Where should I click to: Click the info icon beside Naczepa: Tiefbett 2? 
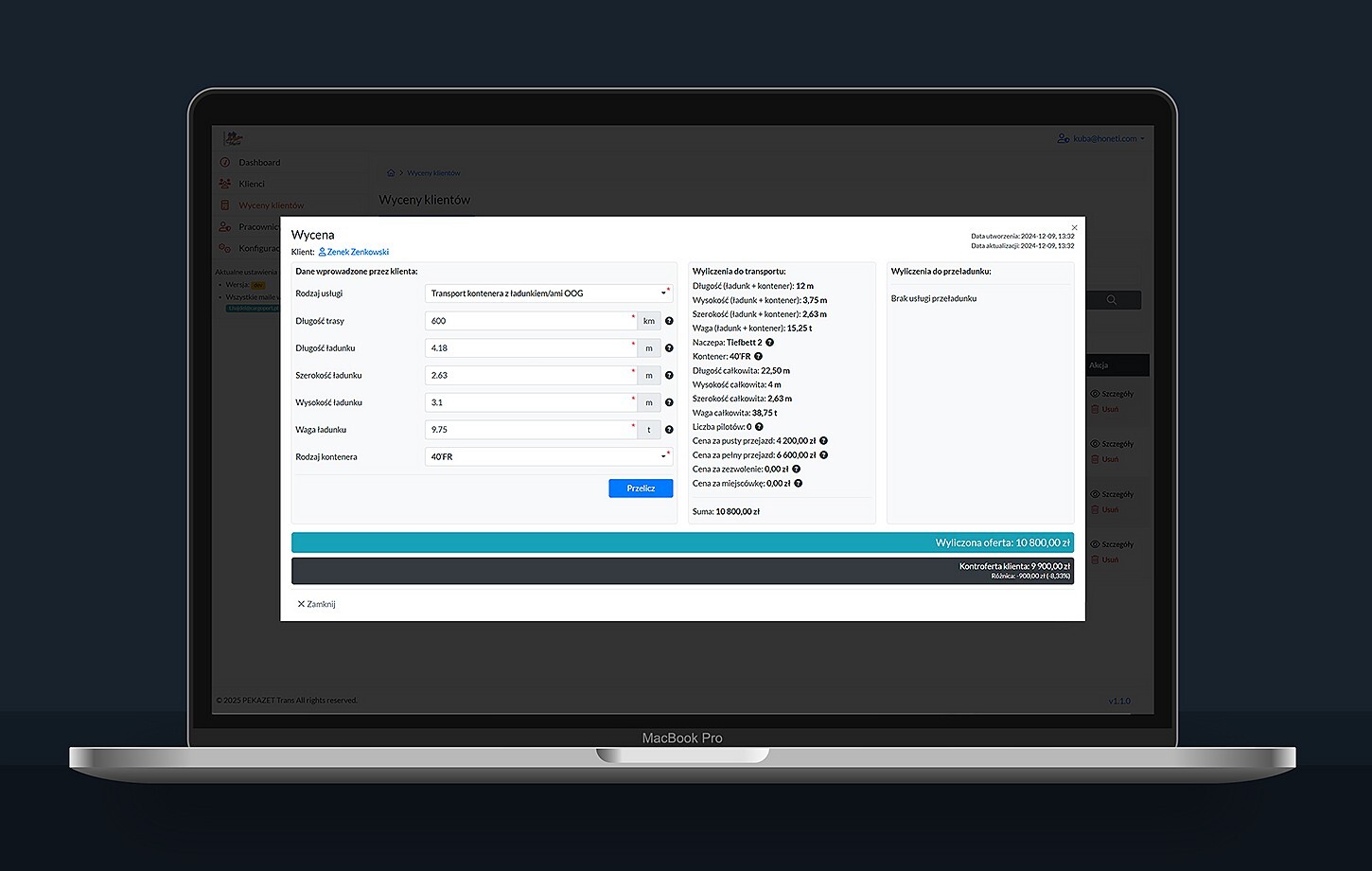click(768, 342)
